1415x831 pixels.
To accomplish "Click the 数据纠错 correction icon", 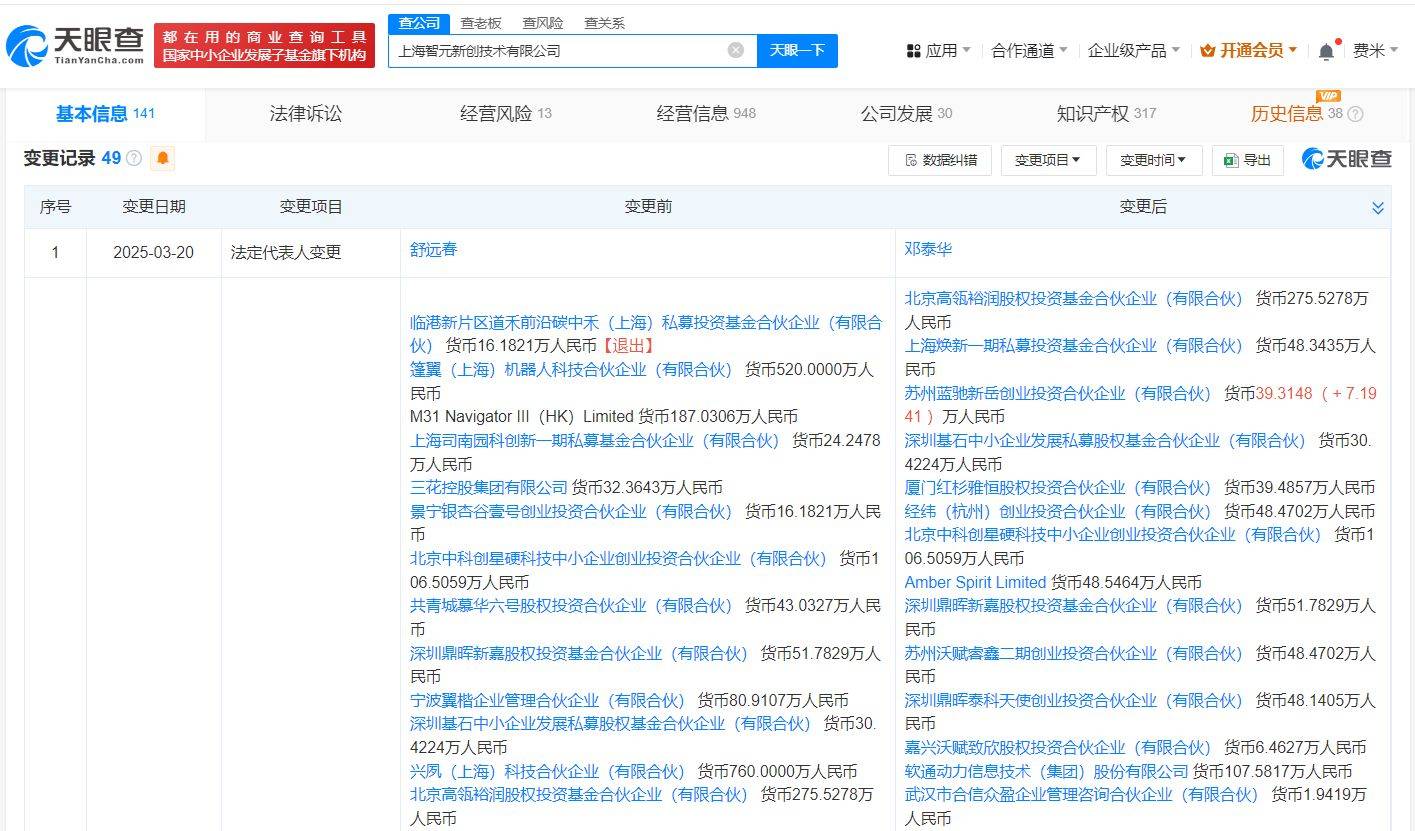I will (911, 159).
